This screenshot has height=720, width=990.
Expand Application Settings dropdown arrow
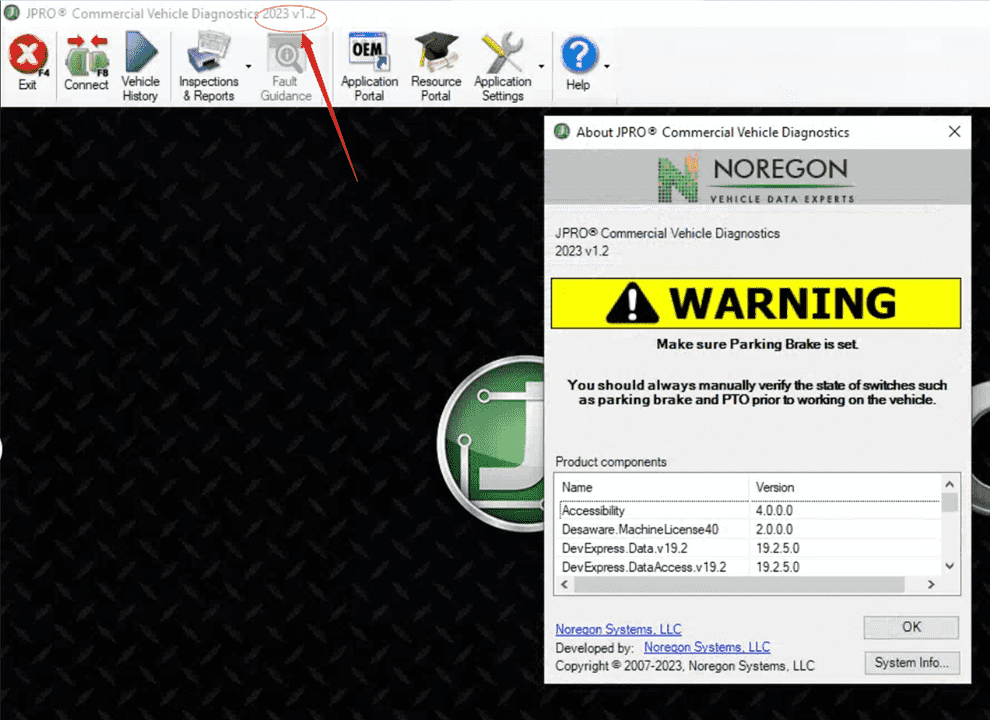[541, 66]
